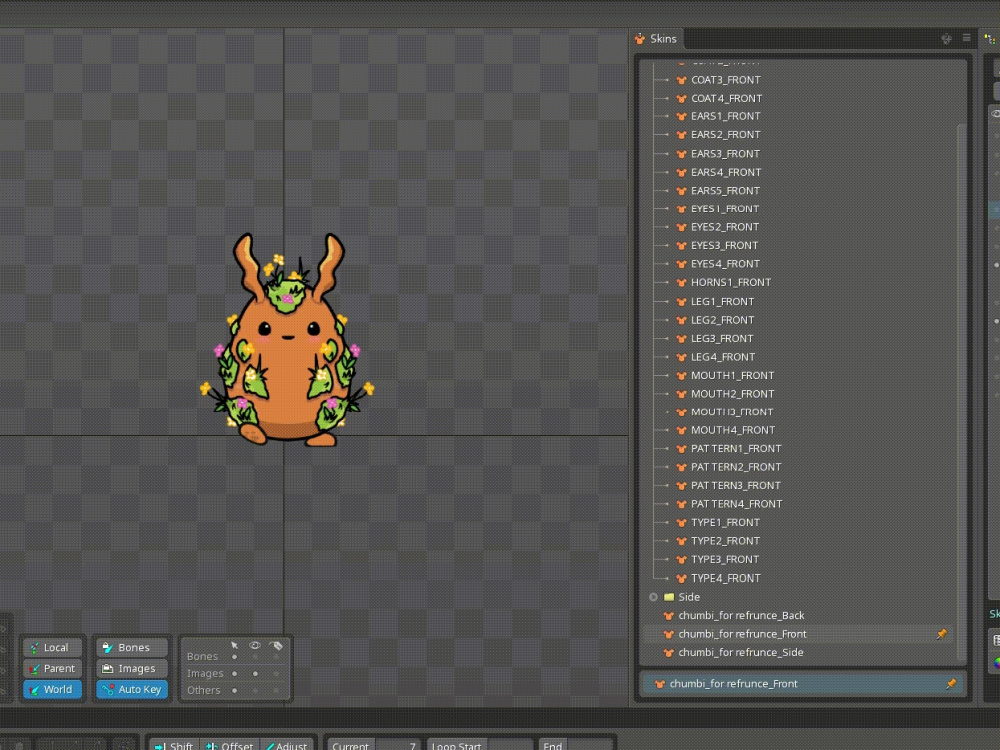Select the Skins panel tab

click(656, 38)
